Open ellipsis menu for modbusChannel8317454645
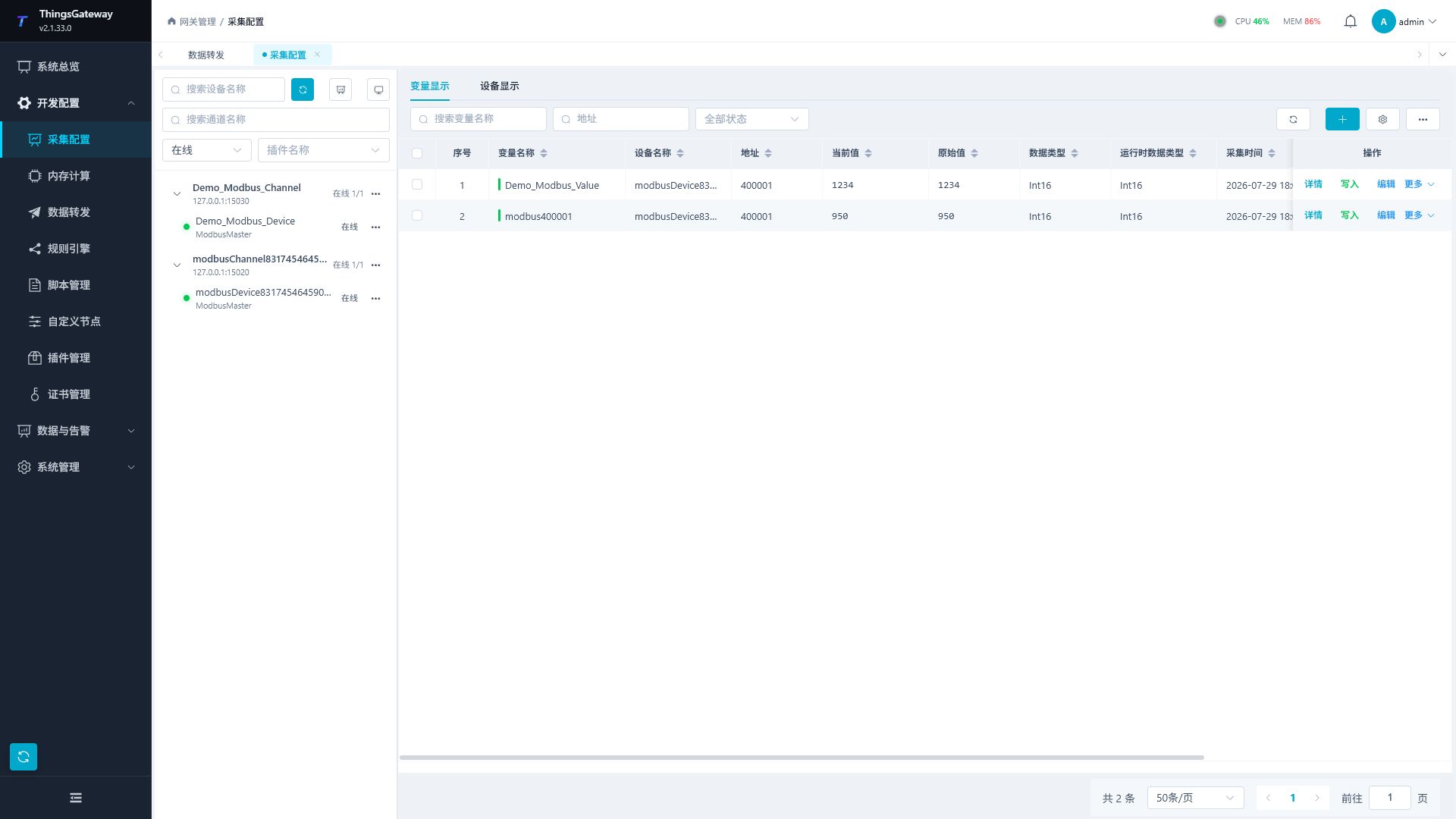Image resolution: width=1456 pixels, height=819 pixels. (375, 265)
